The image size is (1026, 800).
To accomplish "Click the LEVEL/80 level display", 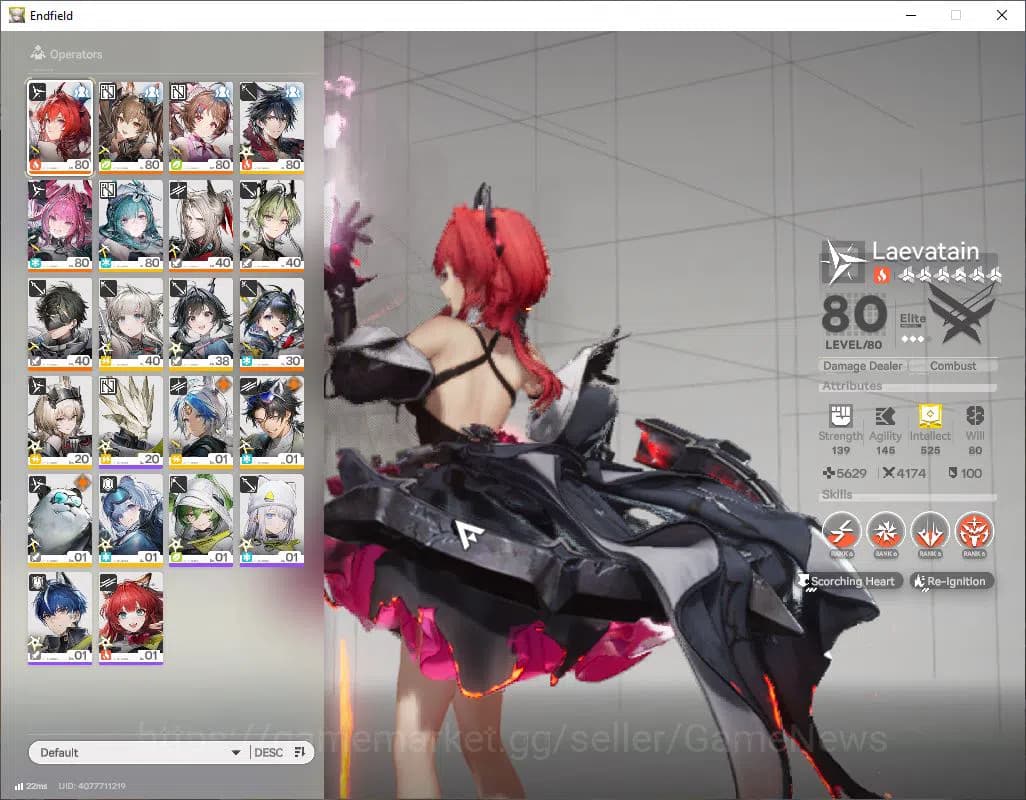I will point(854,322).
